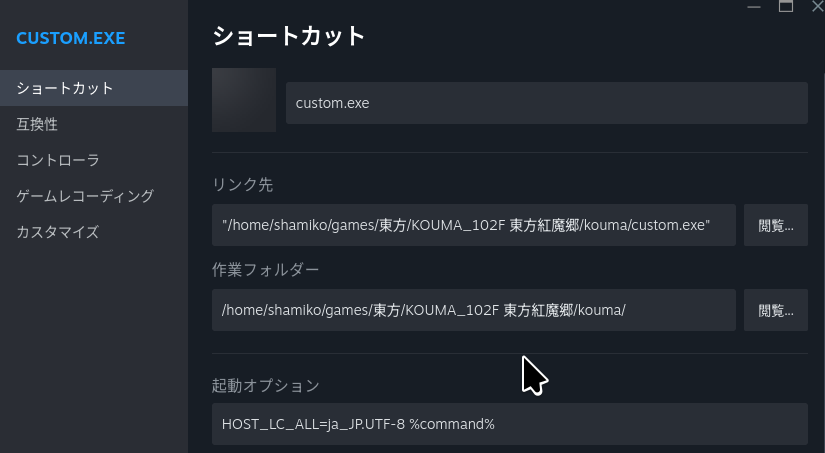
Task: Click the ショートカット page heading
Action: click(289, 37)
